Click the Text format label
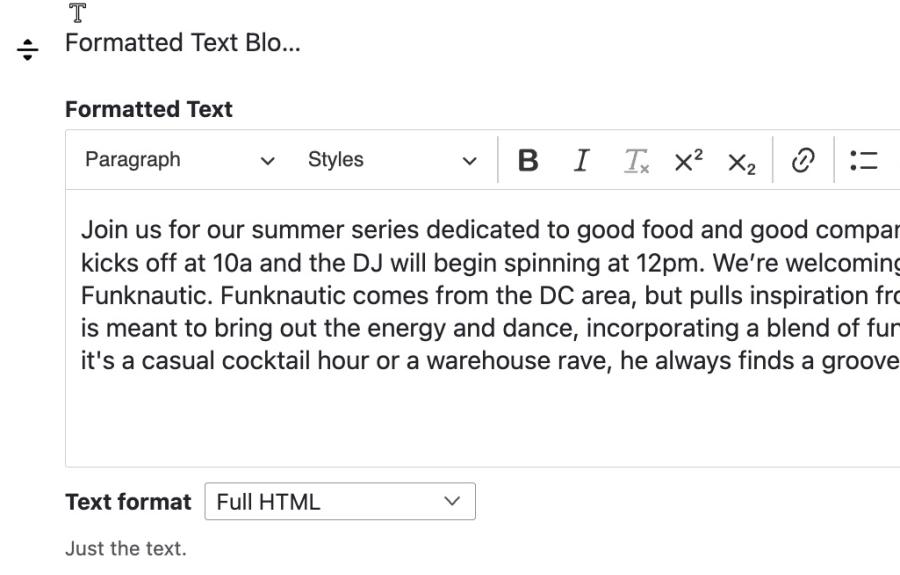Image resolution: width=900 pixels, height=575 pixels. 128,502
